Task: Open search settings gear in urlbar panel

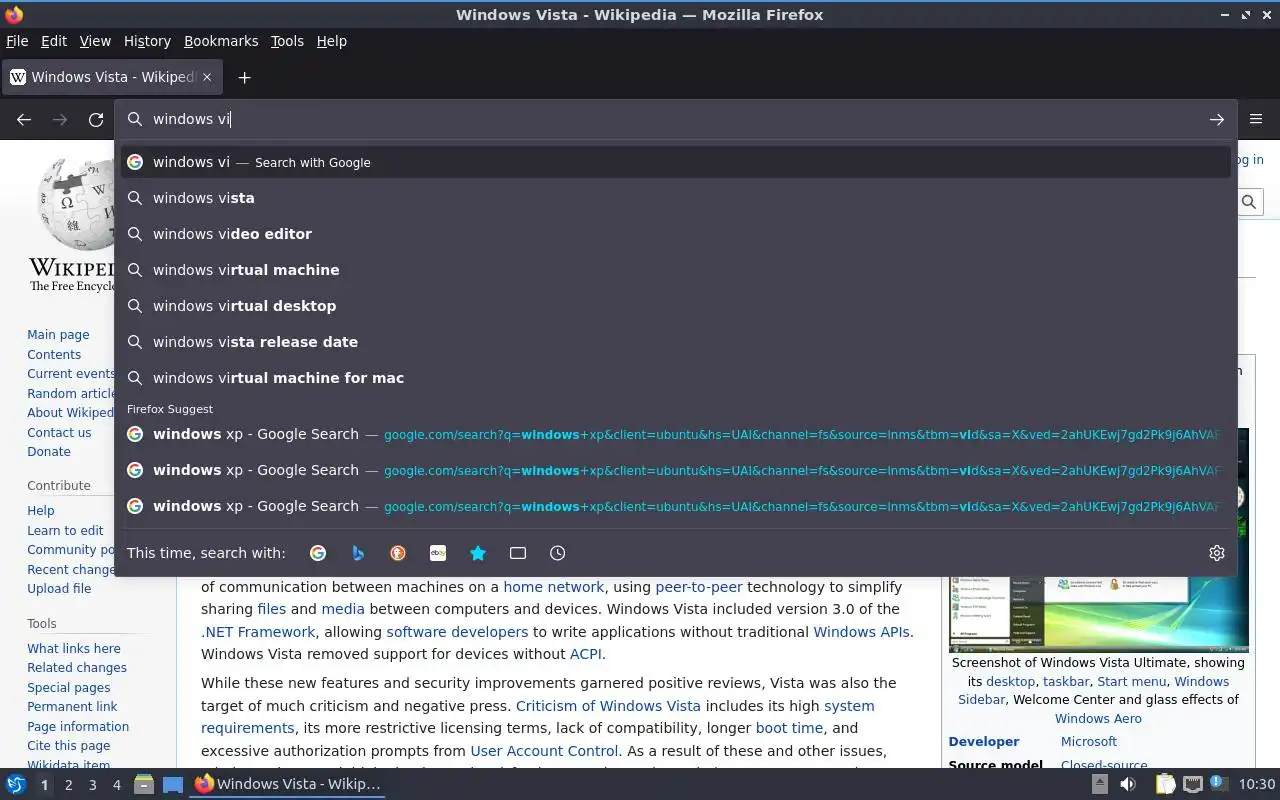Action: coord(1217,553)
